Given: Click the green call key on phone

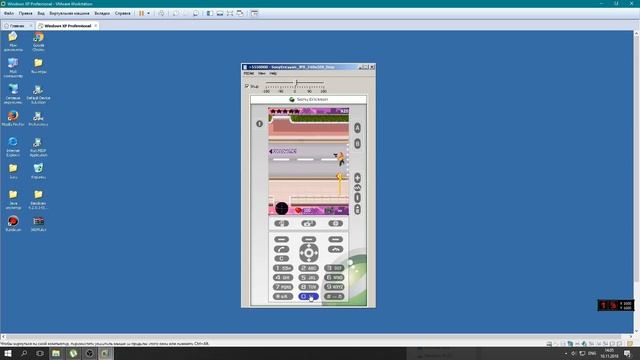Looking at the screenshot, I should [282, 249].
